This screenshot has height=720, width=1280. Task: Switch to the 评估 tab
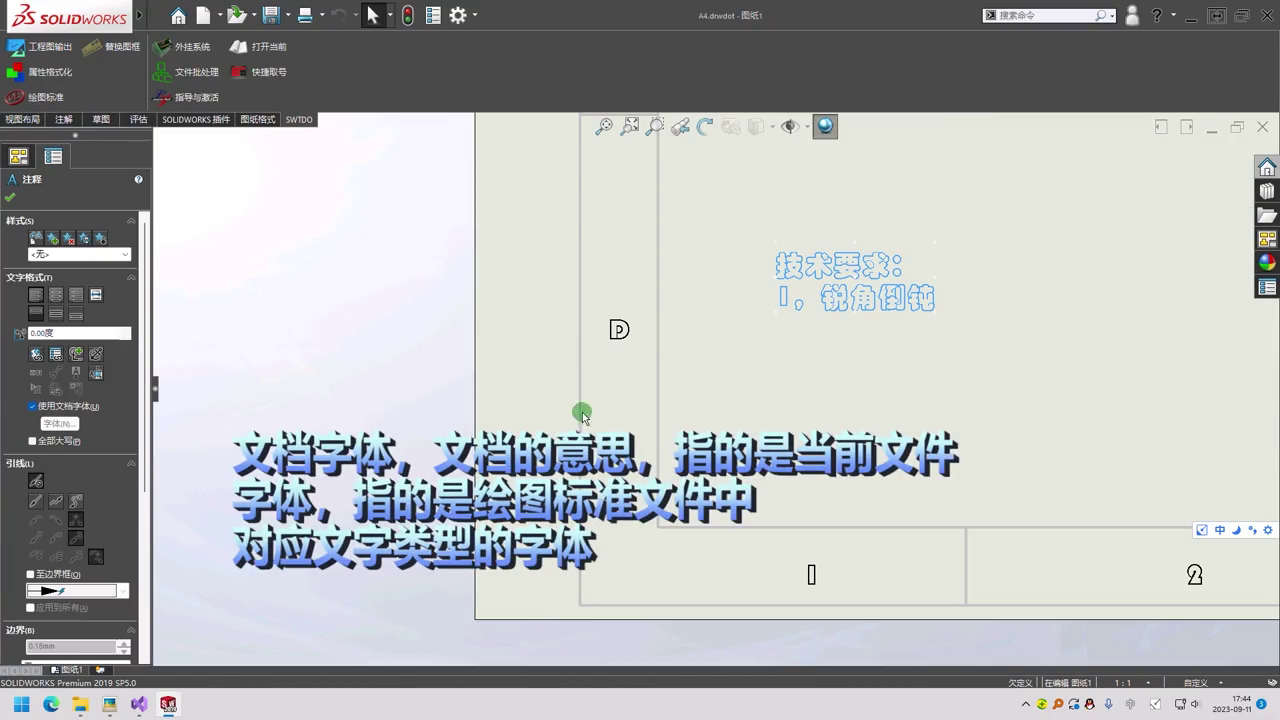click(138, 119)
